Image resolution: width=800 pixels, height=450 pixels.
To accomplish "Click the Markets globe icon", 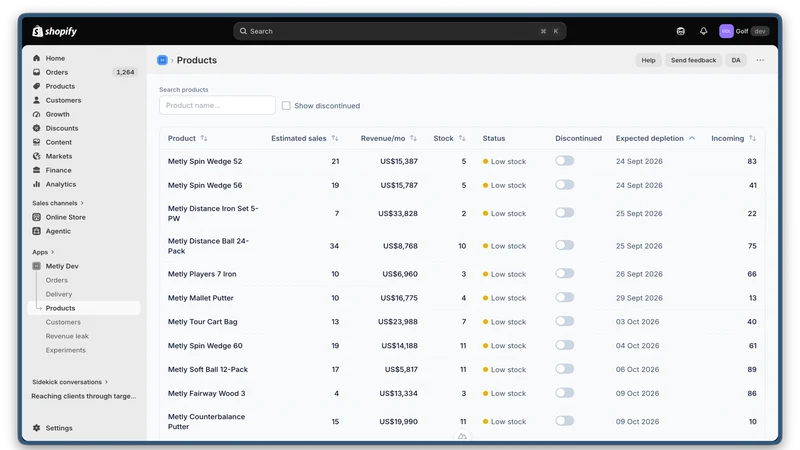I will coord(36,156).
